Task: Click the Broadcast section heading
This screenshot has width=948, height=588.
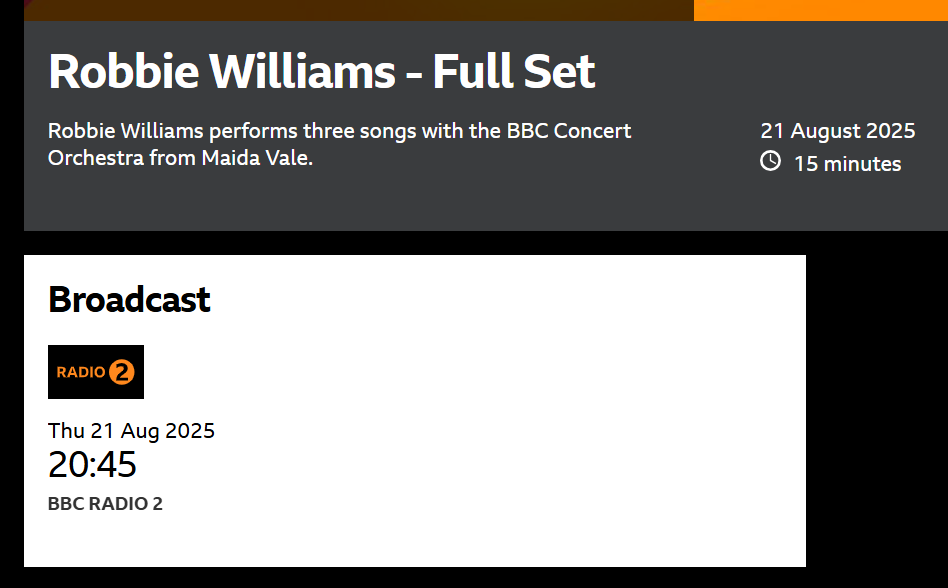Action: pyautogui.click(x=129, y=299)
